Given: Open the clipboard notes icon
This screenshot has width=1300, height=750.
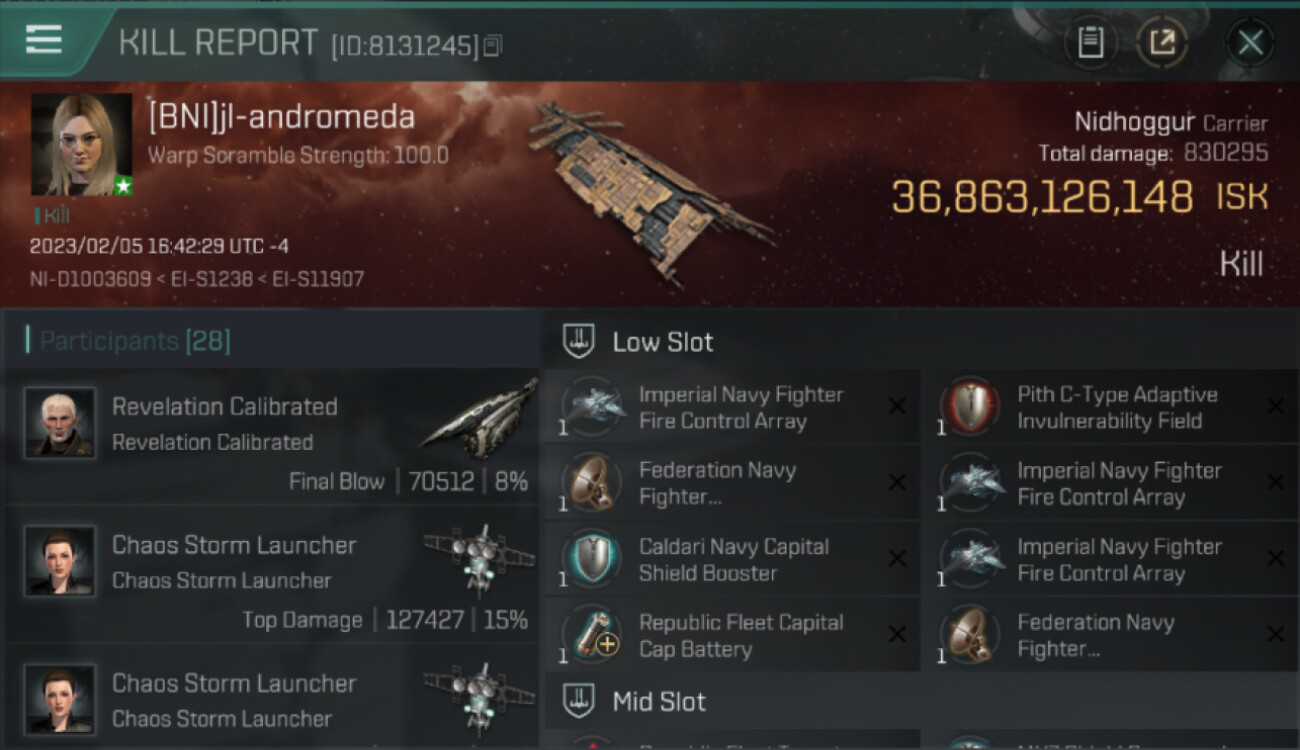Looking at the screenshot, I should [x=1090, y=42].
